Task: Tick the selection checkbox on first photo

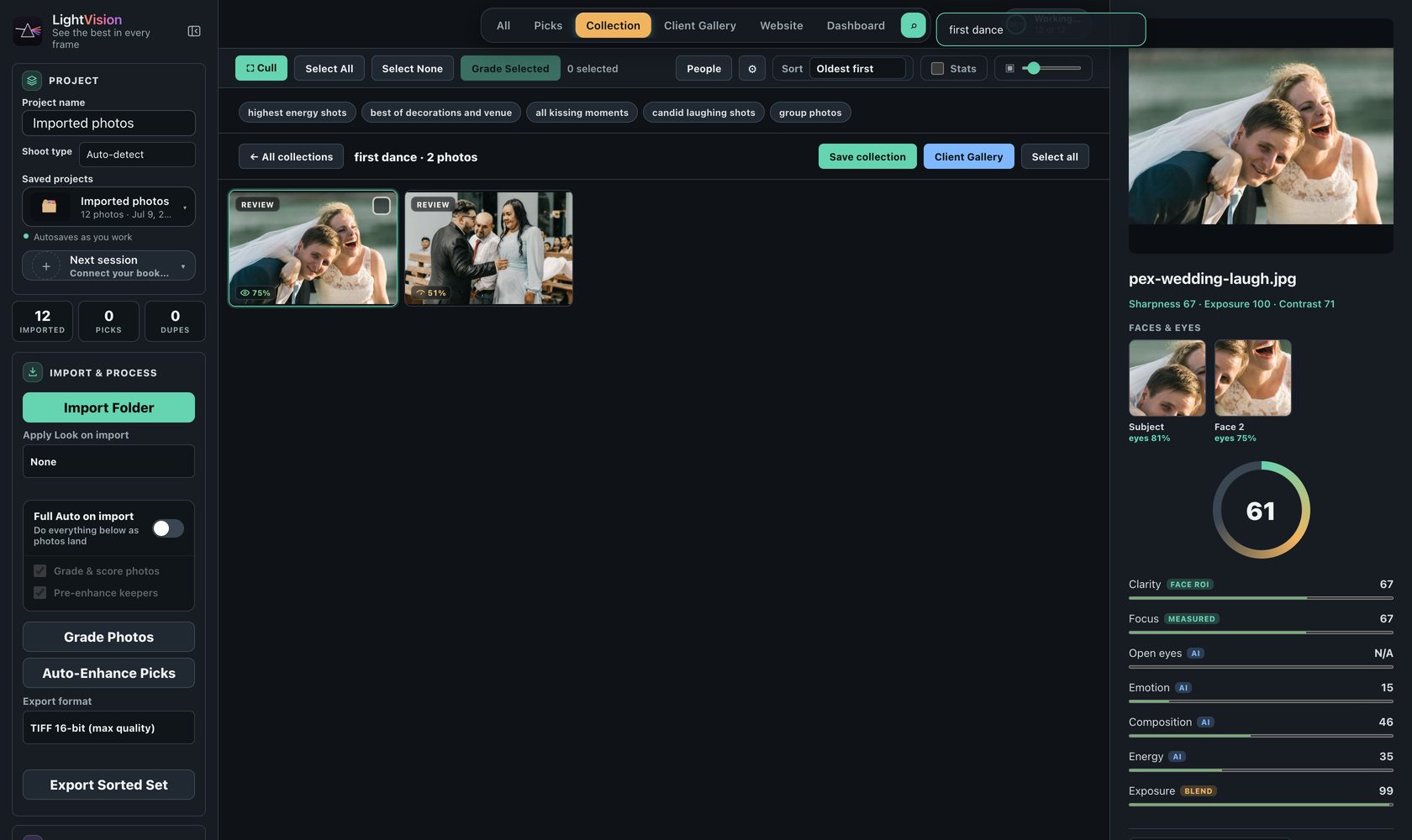Action: [x=382, y=206]
